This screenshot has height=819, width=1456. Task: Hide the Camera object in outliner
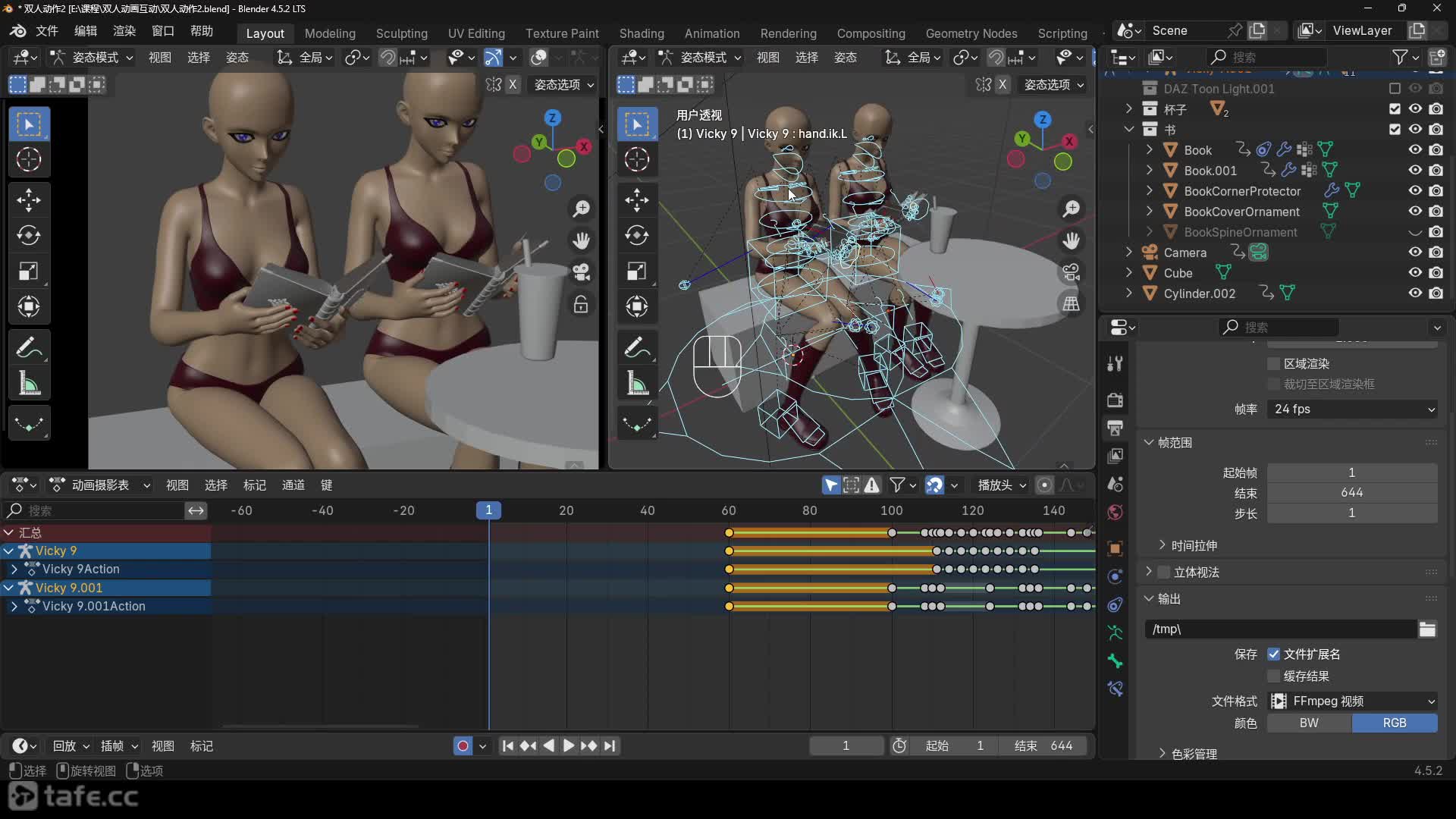pos(1415,253)
